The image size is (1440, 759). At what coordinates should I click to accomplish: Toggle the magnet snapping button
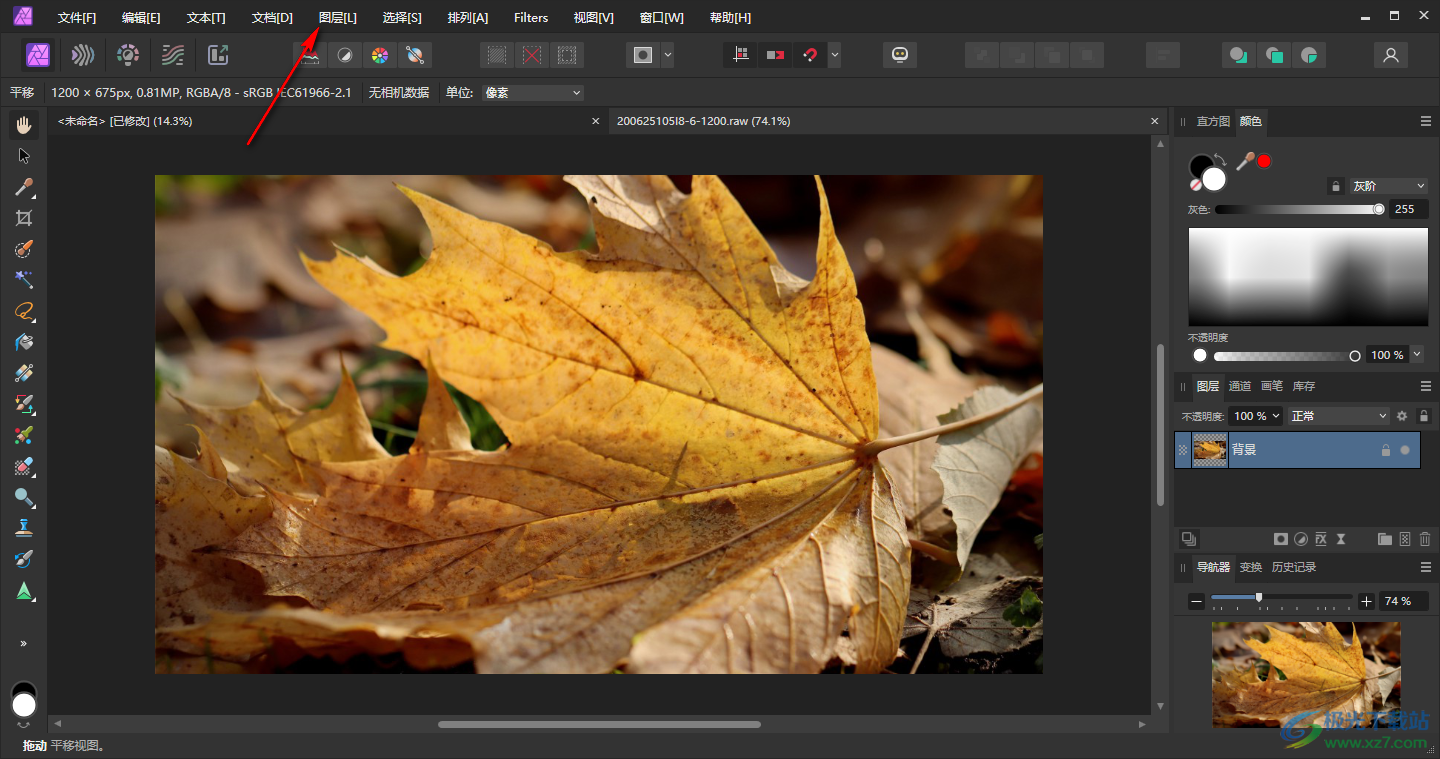(810, 55)
